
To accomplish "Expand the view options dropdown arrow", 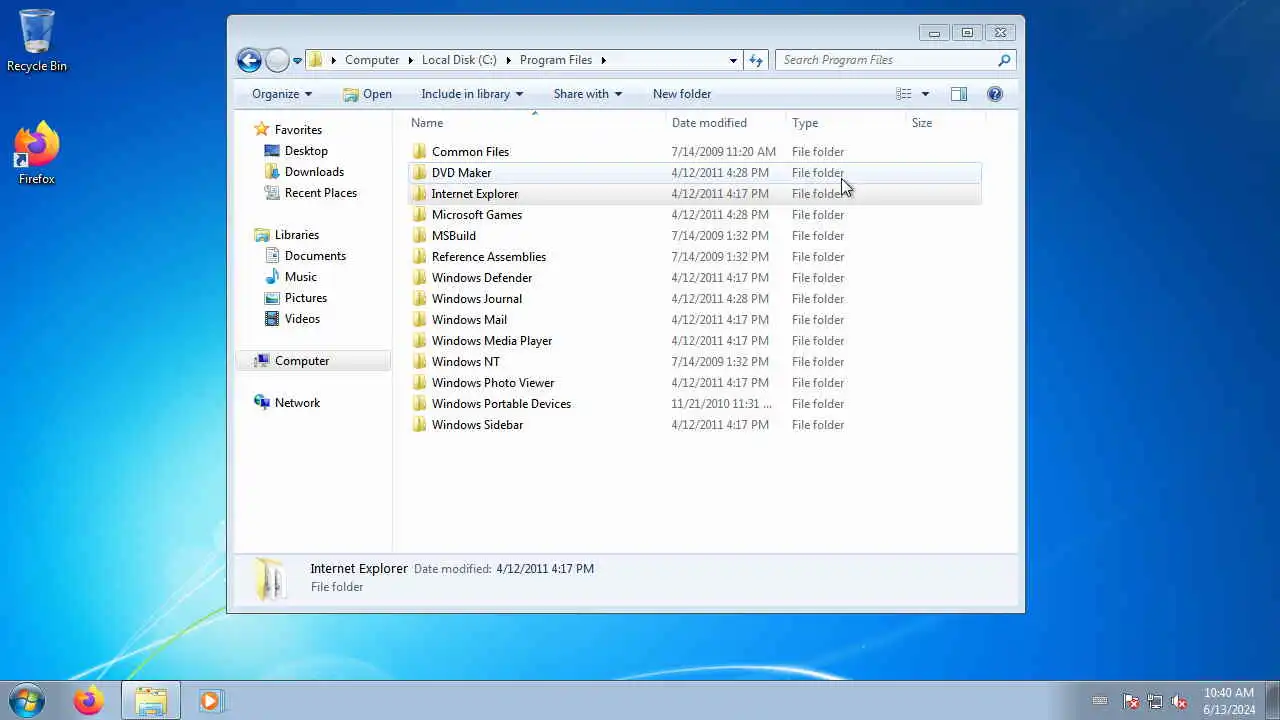I will [x=925, y=94].
